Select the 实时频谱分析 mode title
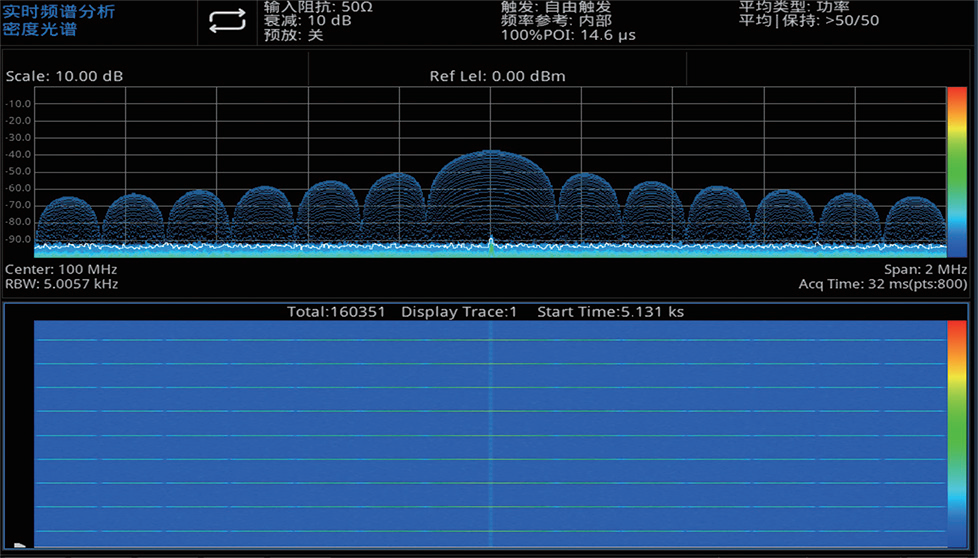Screen dimensions: 978x558 click(x=59, y=12)
